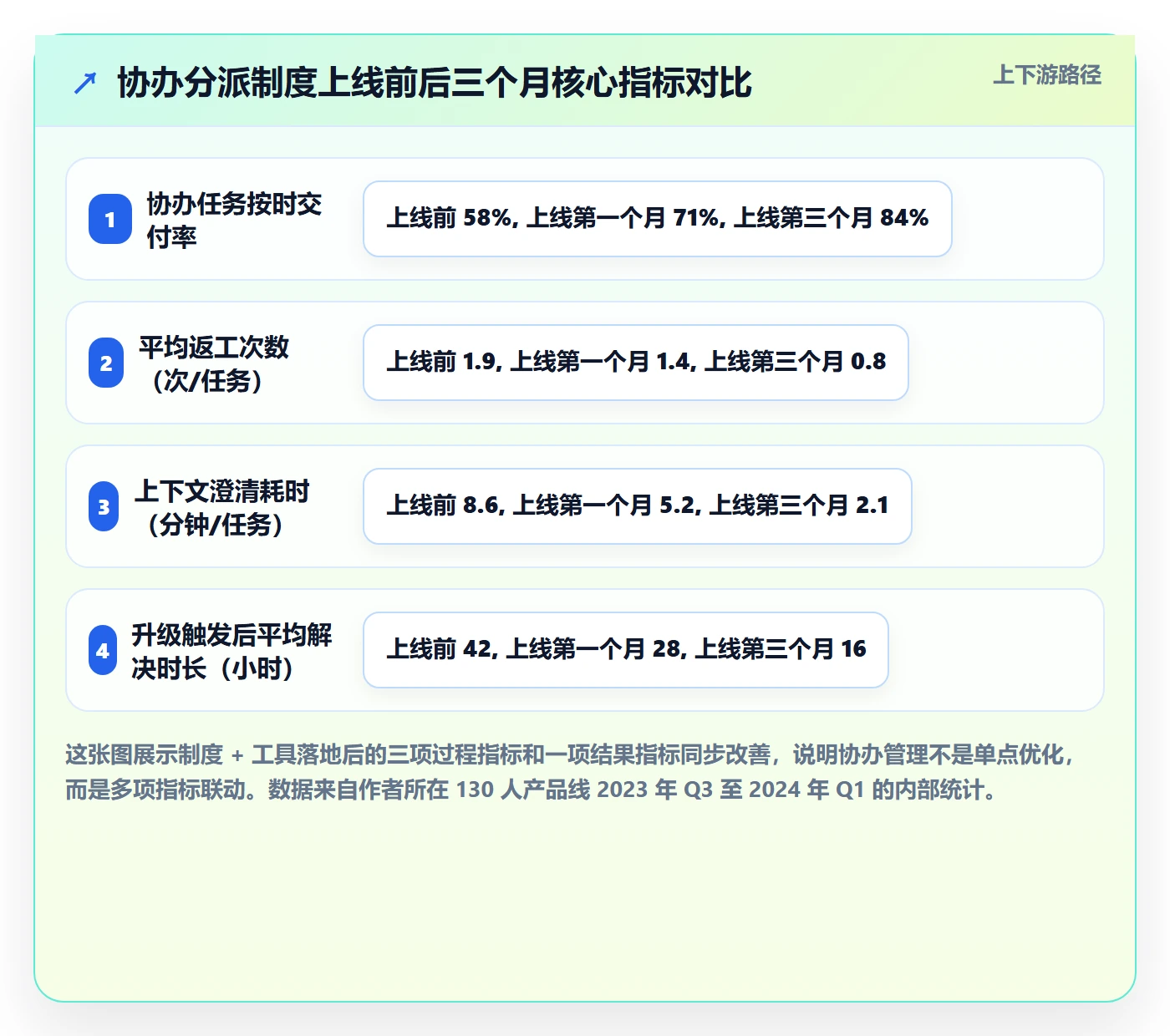Click the value box with 58%, 71%, 84%
This screenshot has width=1170, height=1036.
tap(658, 219)
